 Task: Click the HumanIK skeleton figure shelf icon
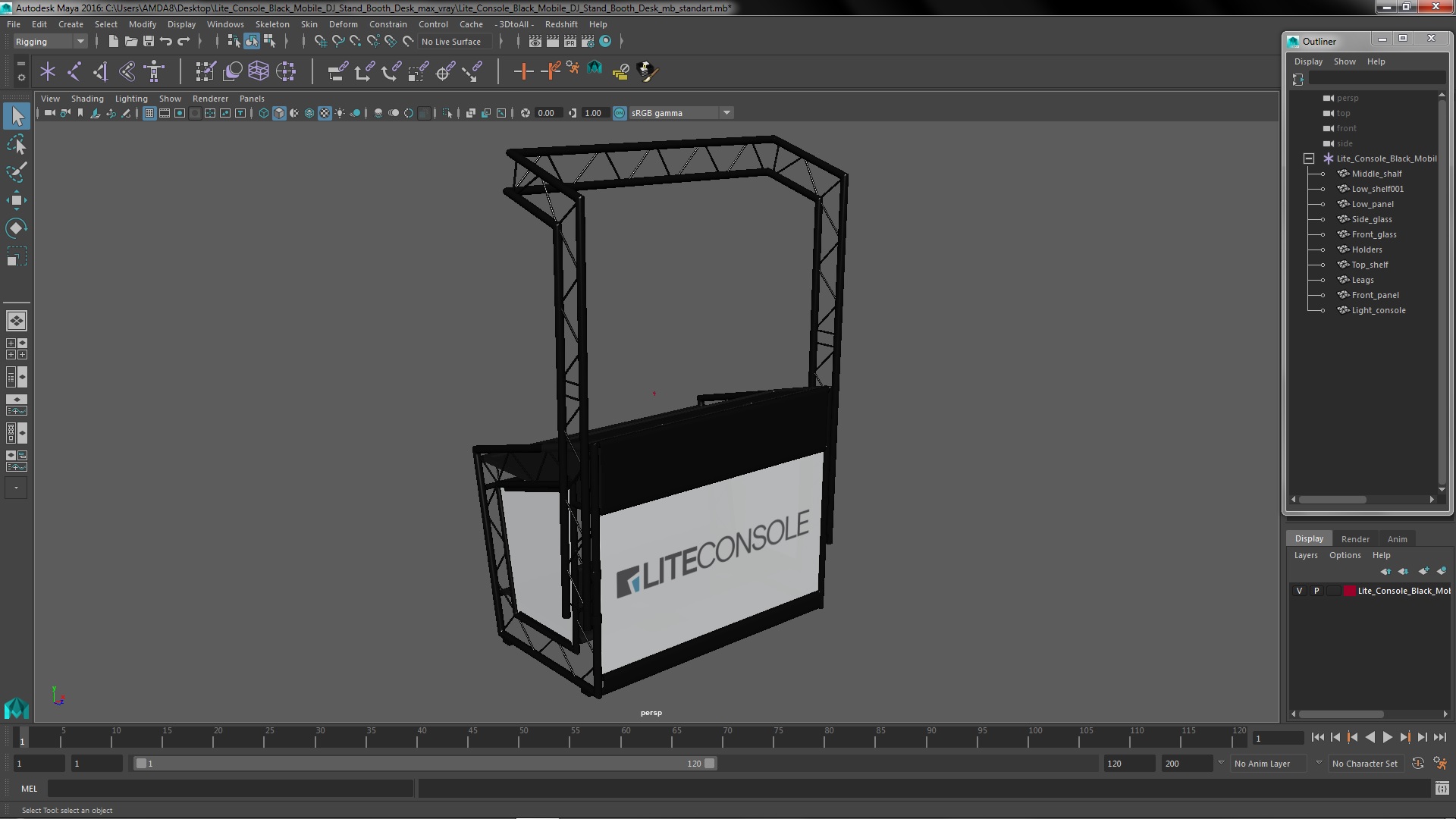click(x=154, y=71)
